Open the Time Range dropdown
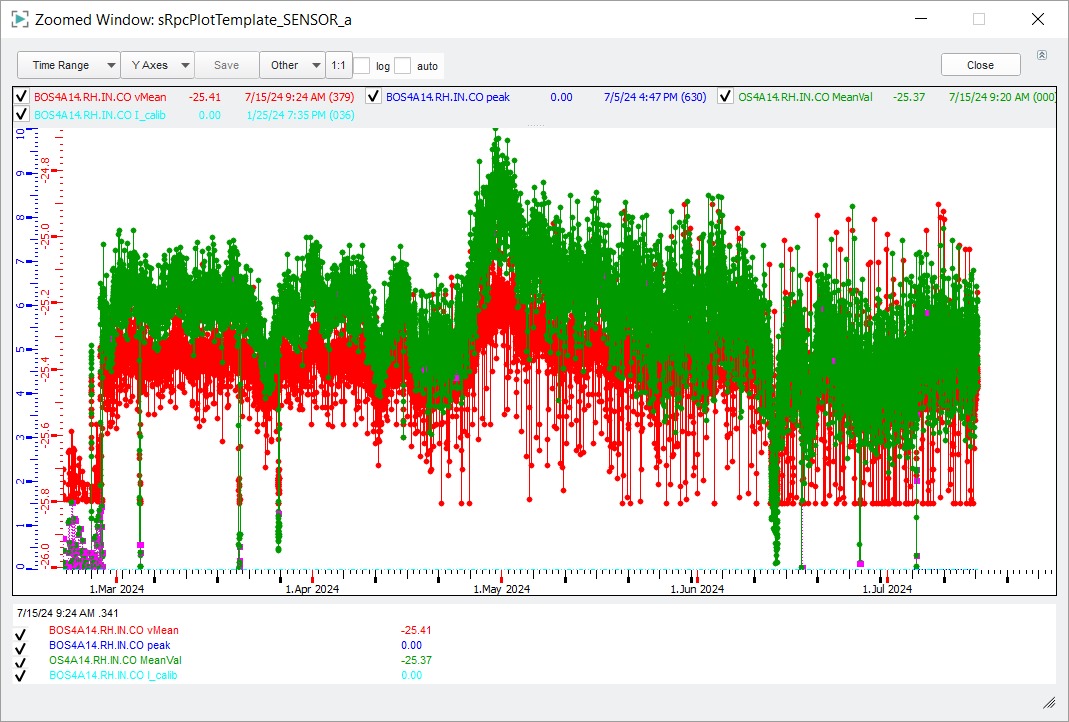Screen dimensions: 1069x722 pyautogui.click(x=69, y=65)
